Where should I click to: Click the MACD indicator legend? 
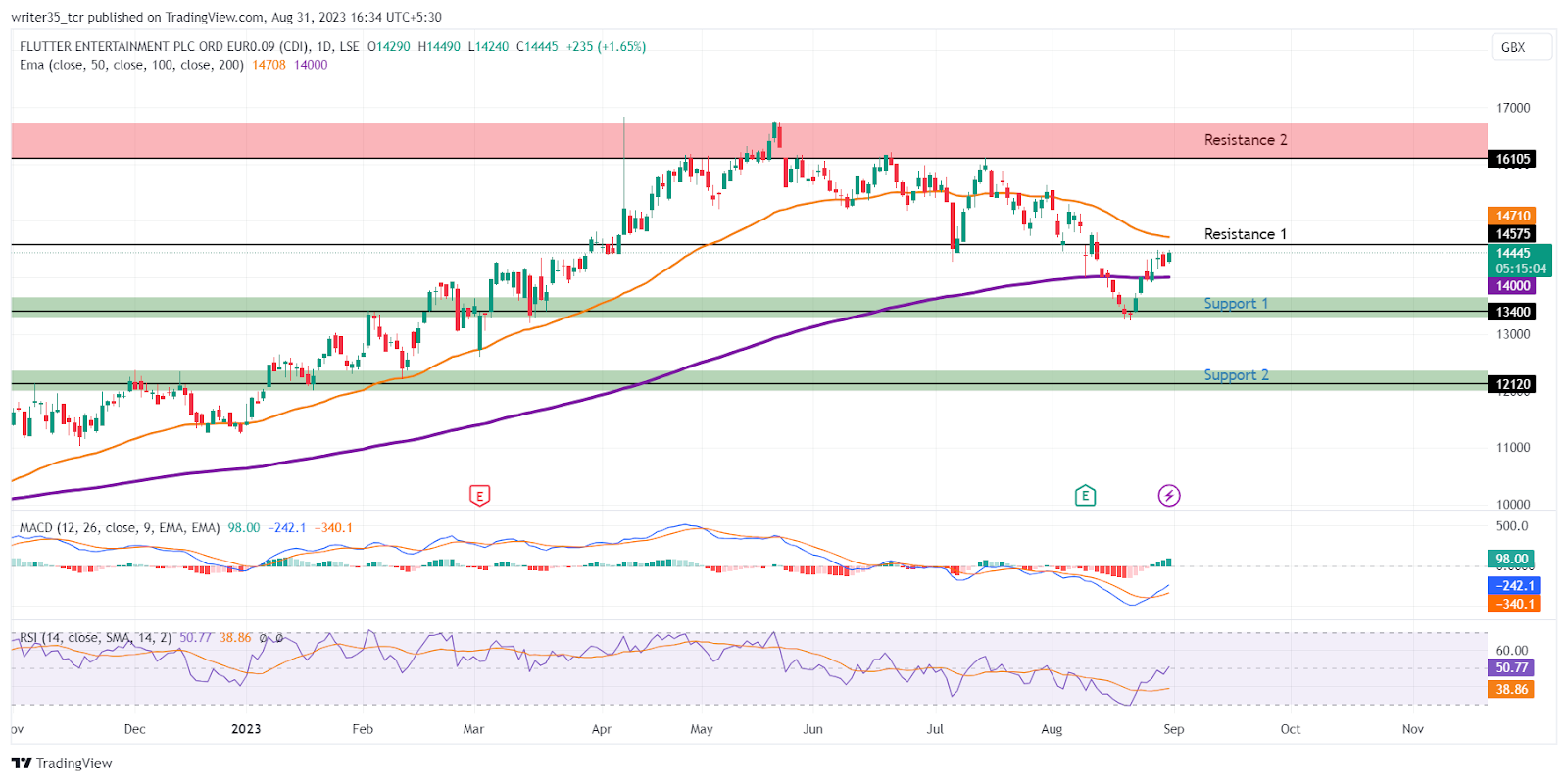coord(120,527)
